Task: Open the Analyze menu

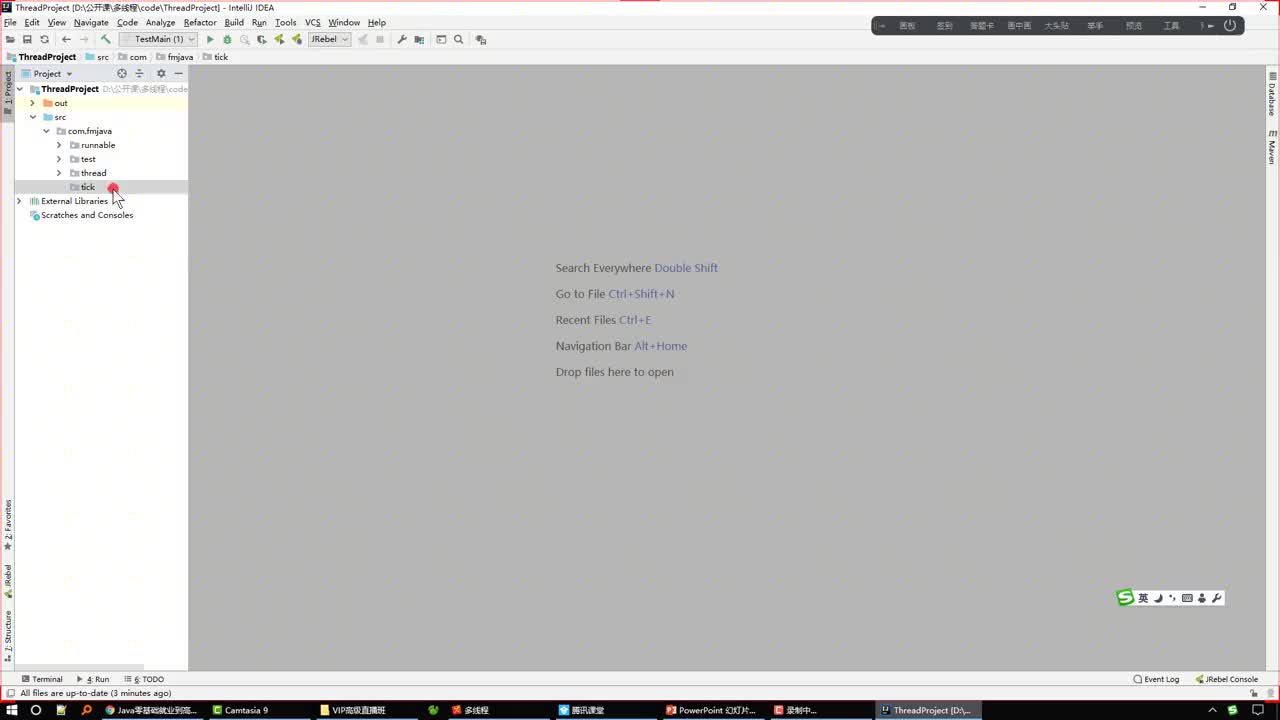Action: click(160, 22)
